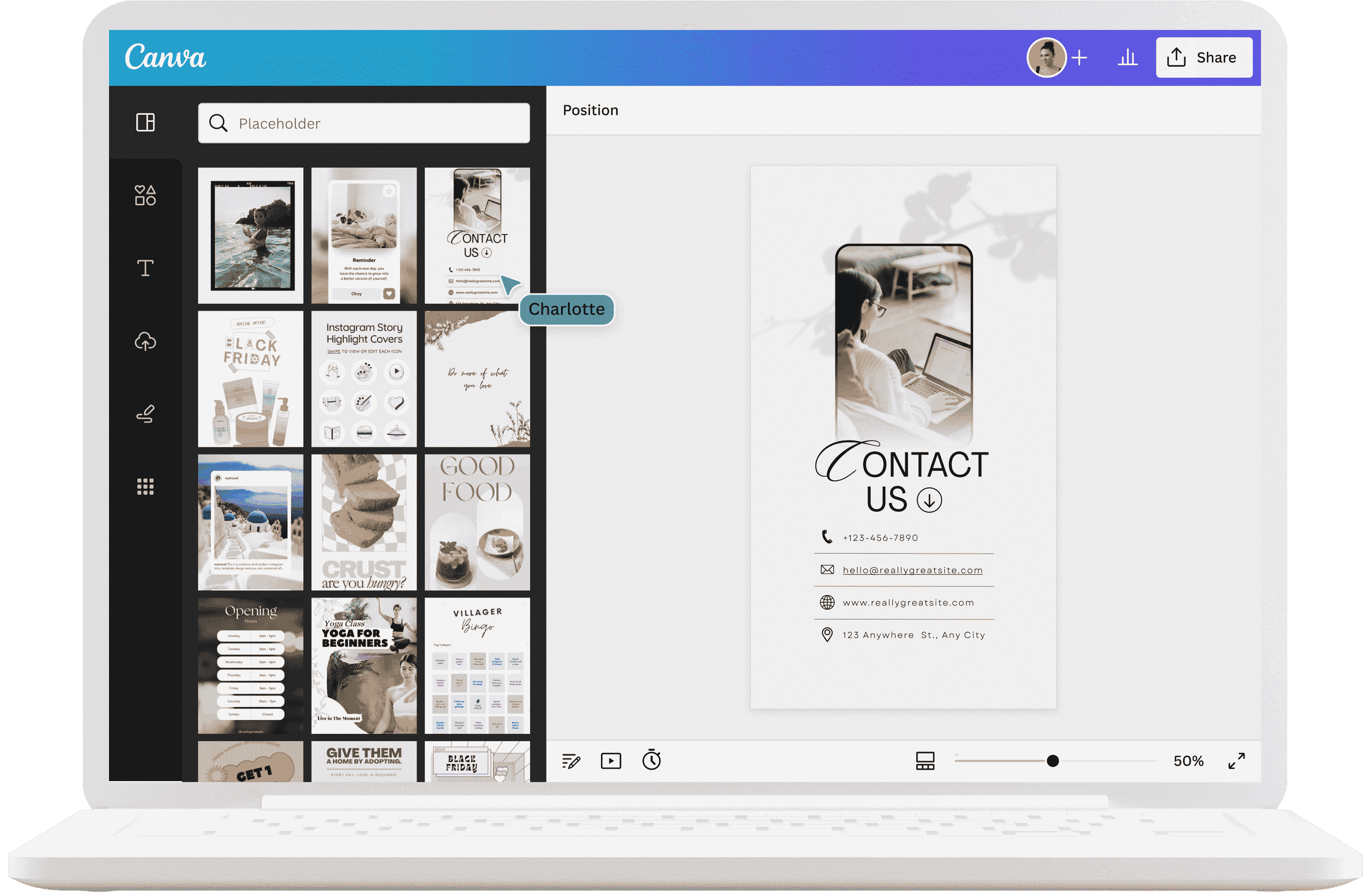Click the magnifier search icon

tap(218, 123)
